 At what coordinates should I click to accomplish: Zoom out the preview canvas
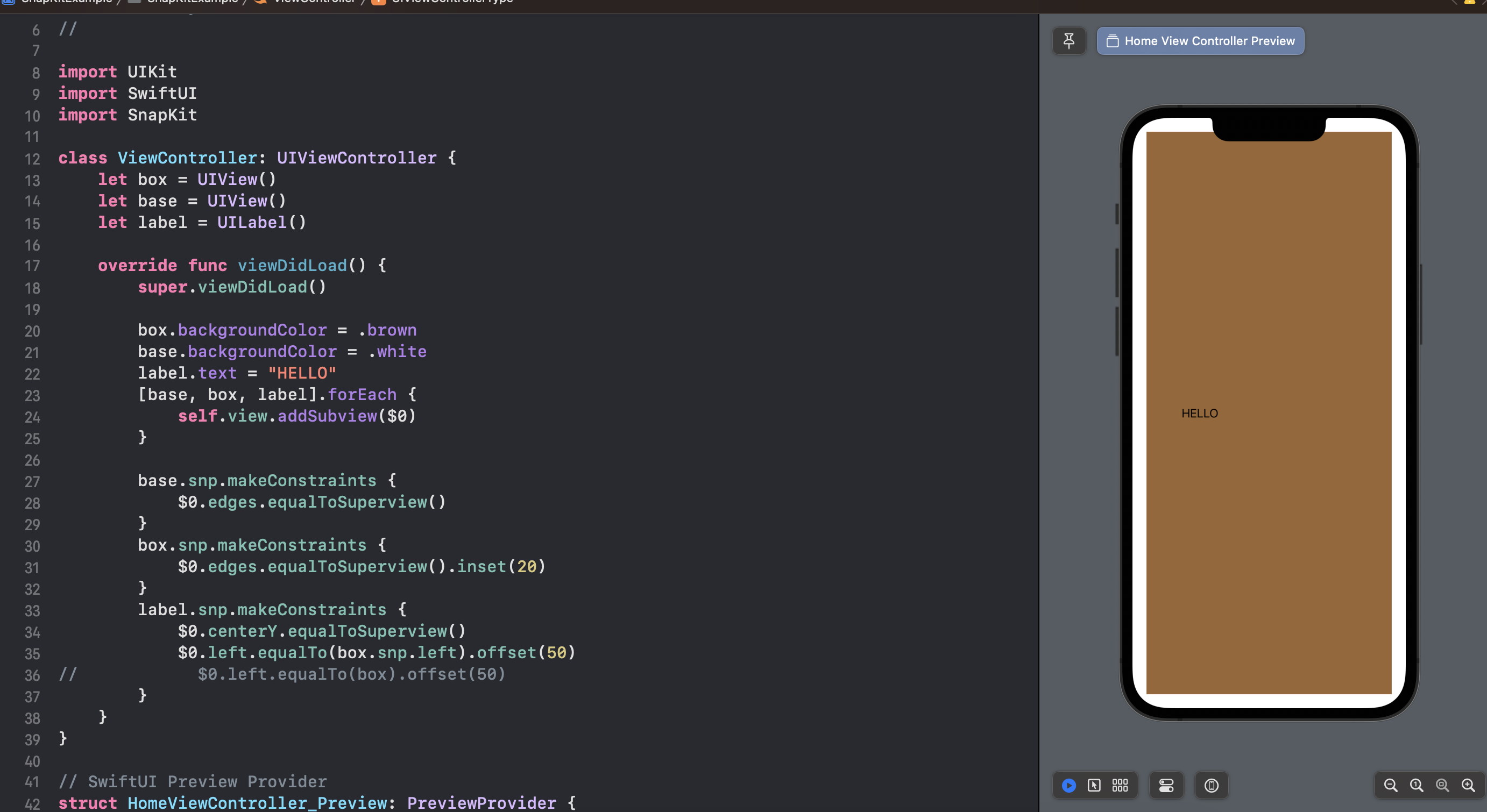pos(1391,785)
